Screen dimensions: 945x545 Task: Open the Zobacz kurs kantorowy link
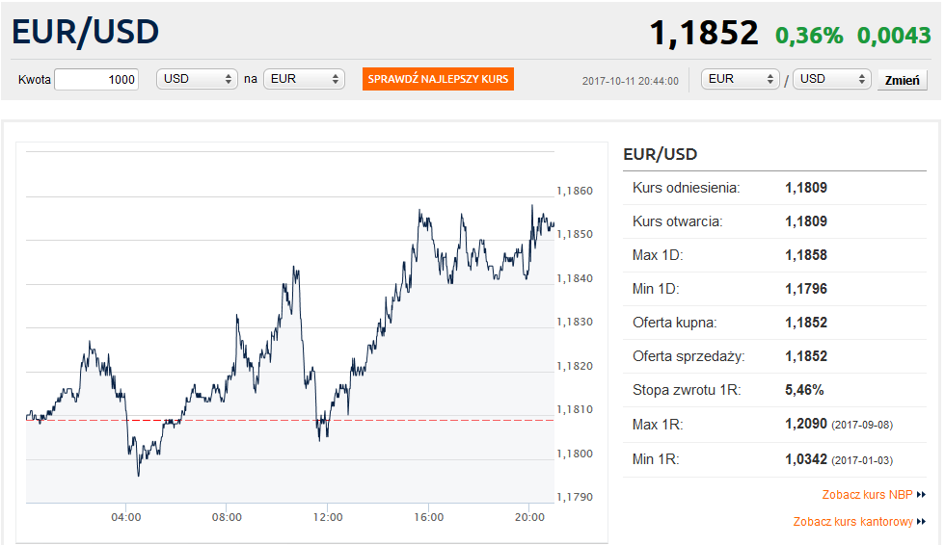pos(853,521)
